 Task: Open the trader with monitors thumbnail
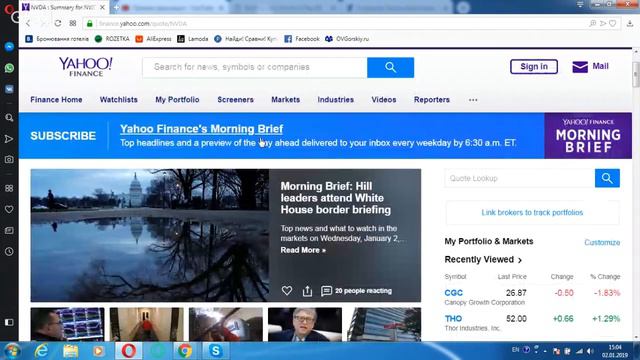tap(67, 324)
